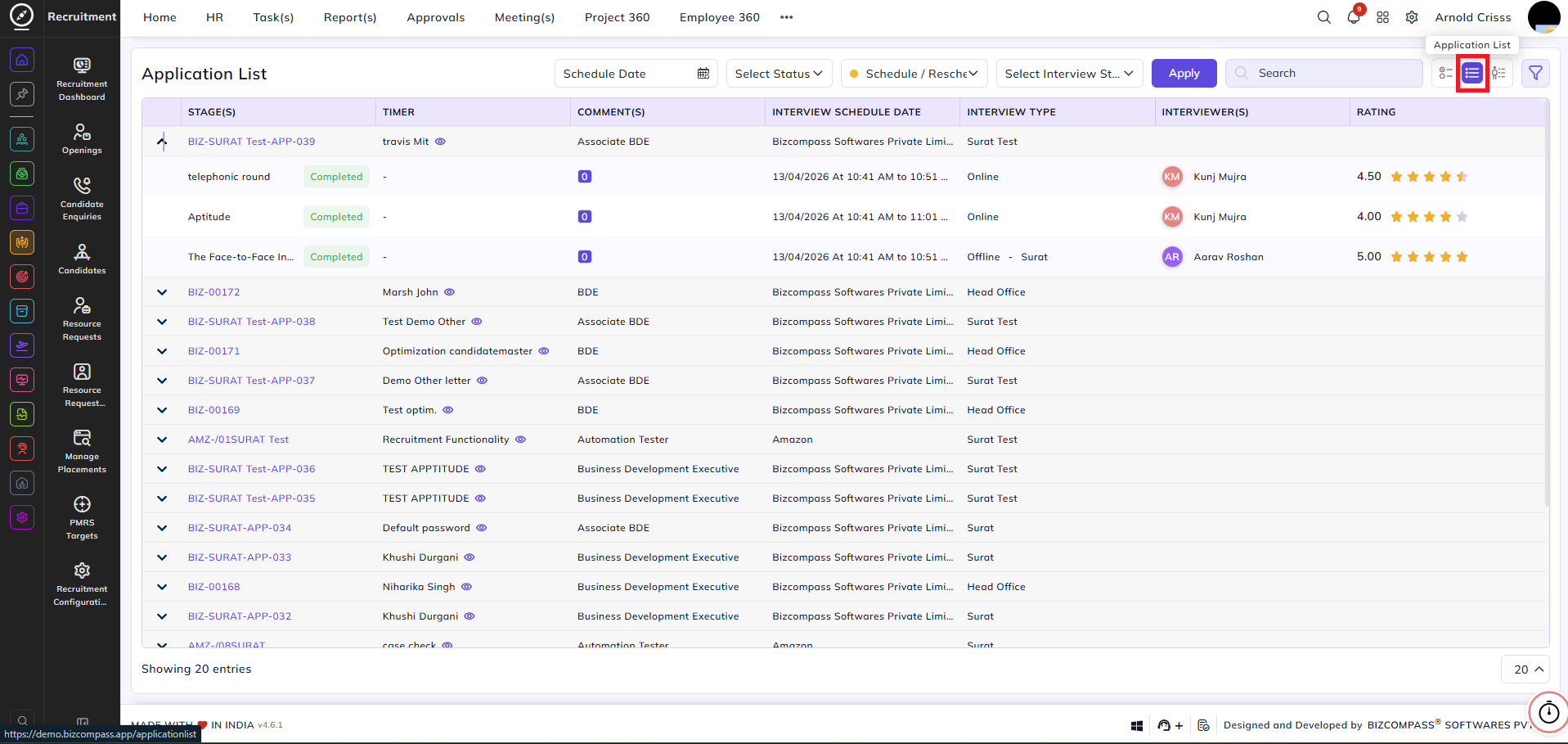Open Schedule / Reschedule dropdown
Viewport: 1568px width, 744px height.
click(x=914, y=73)
